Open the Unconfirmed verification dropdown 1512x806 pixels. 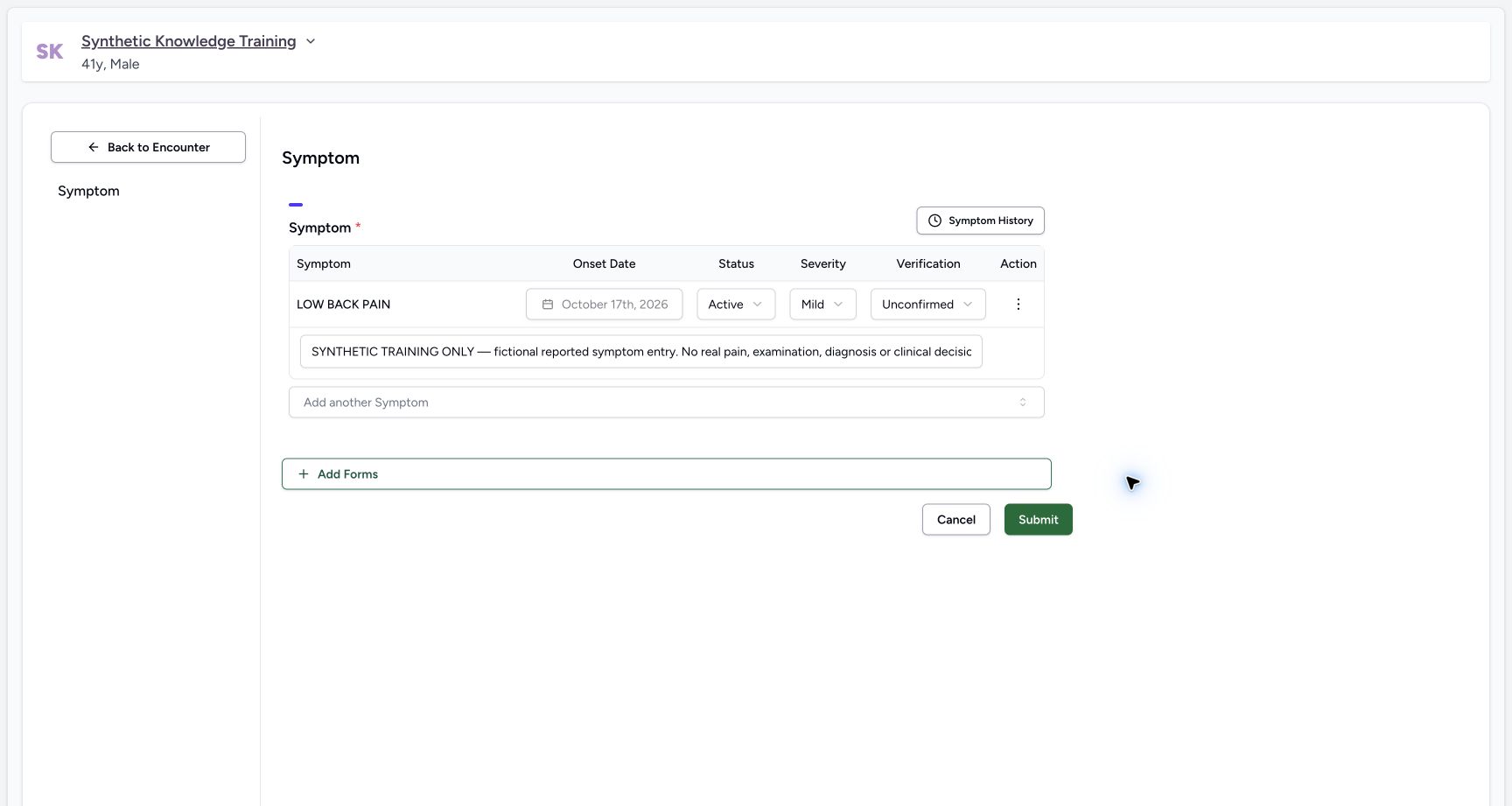(x=927, y=305)
